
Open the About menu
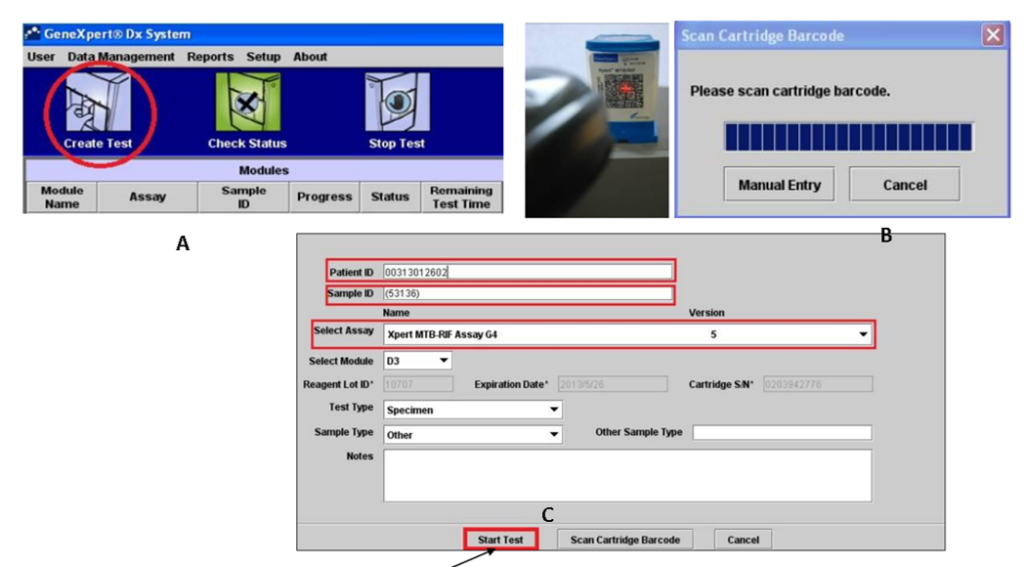coord(310,57)
